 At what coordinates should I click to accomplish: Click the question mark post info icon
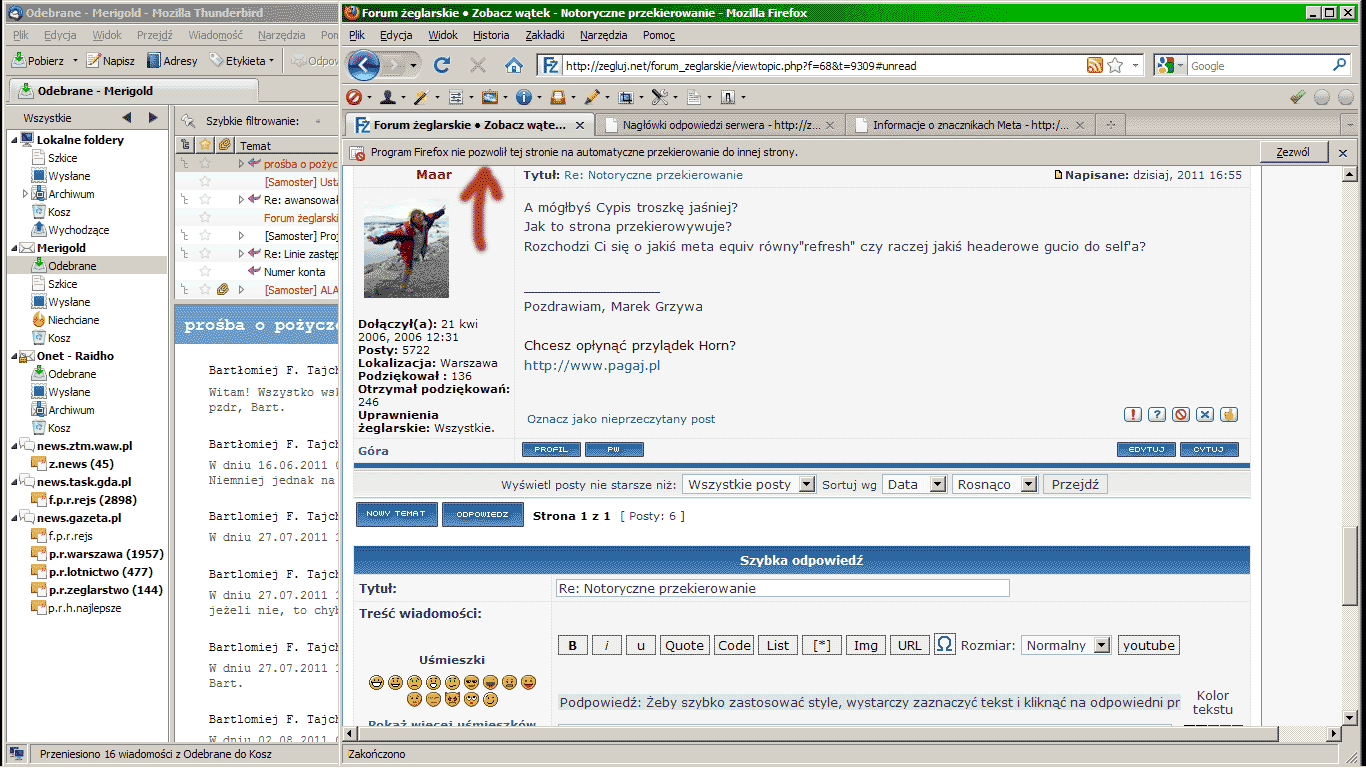coord(1157,414)
